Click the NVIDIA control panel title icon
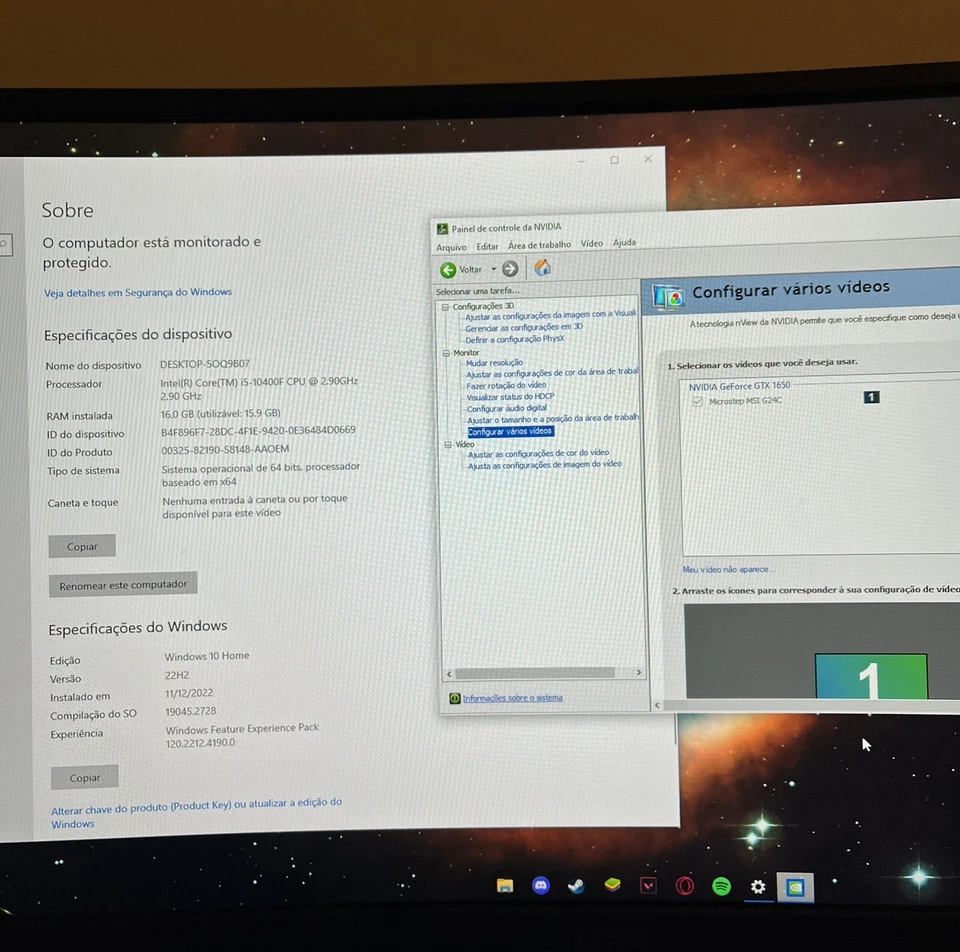The width and height of the screenshot is (960, 952). [x=442, y=229]
